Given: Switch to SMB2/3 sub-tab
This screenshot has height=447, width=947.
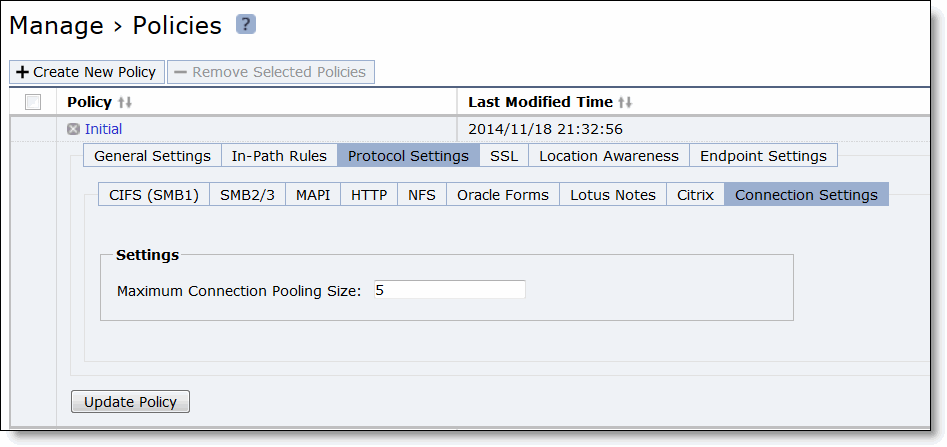Looking at the screenshot, I should click(x=247, y=195).
